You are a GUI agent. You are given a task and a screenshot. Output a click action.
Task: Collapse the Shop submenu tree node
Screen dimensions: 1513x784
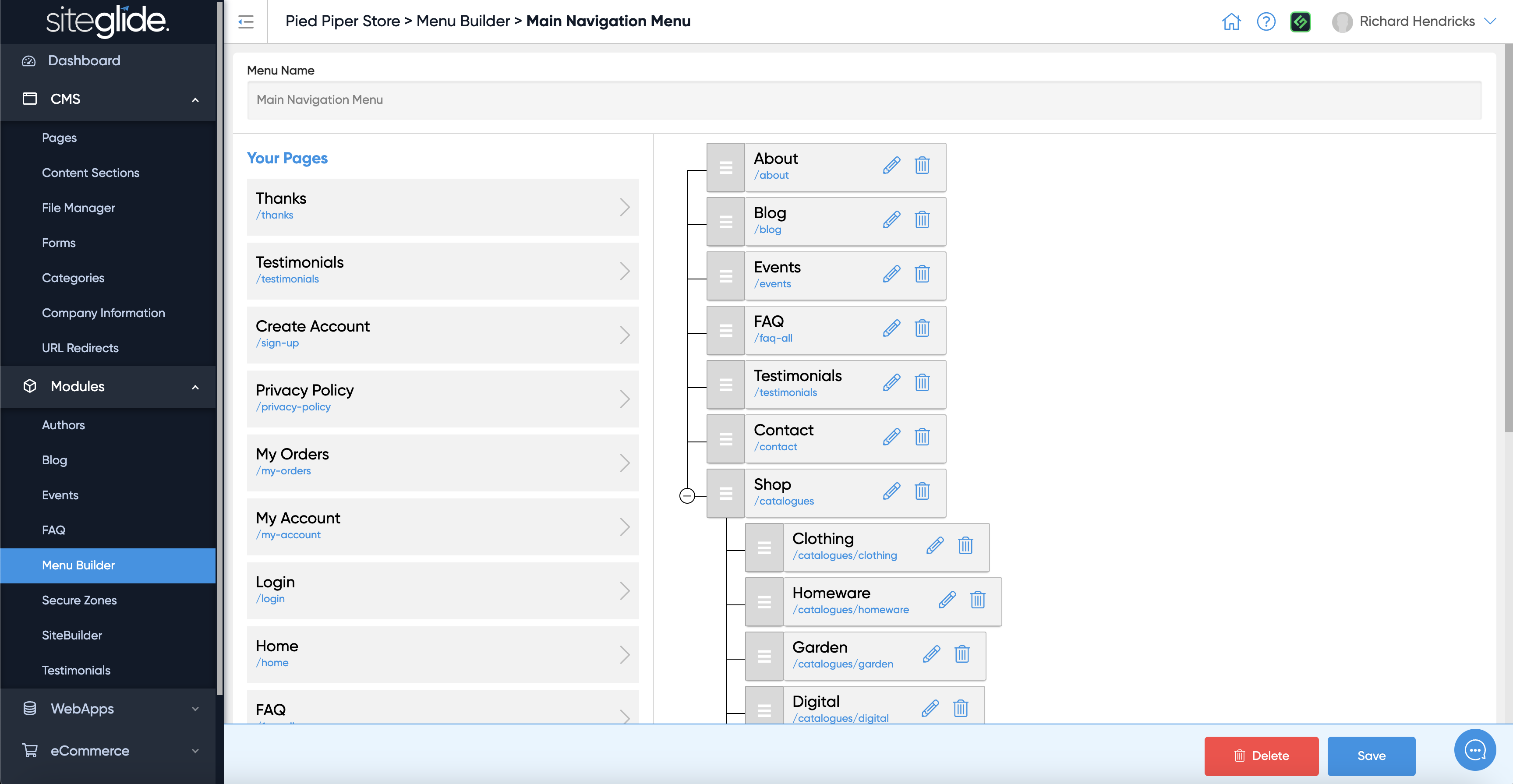(686, 496)
